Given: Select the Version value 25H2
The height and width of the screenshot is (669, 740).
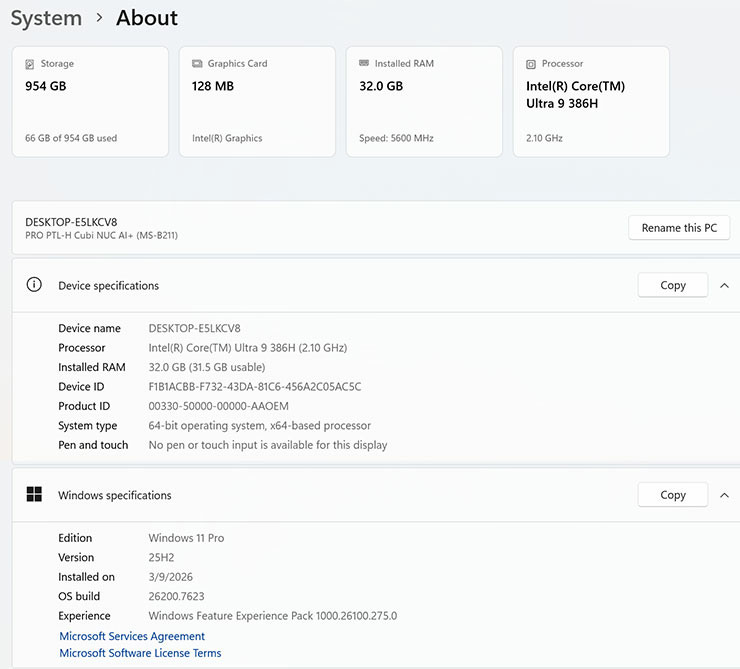Looking at the screenshot, I should pyautogui.click(x=161, y=557).
